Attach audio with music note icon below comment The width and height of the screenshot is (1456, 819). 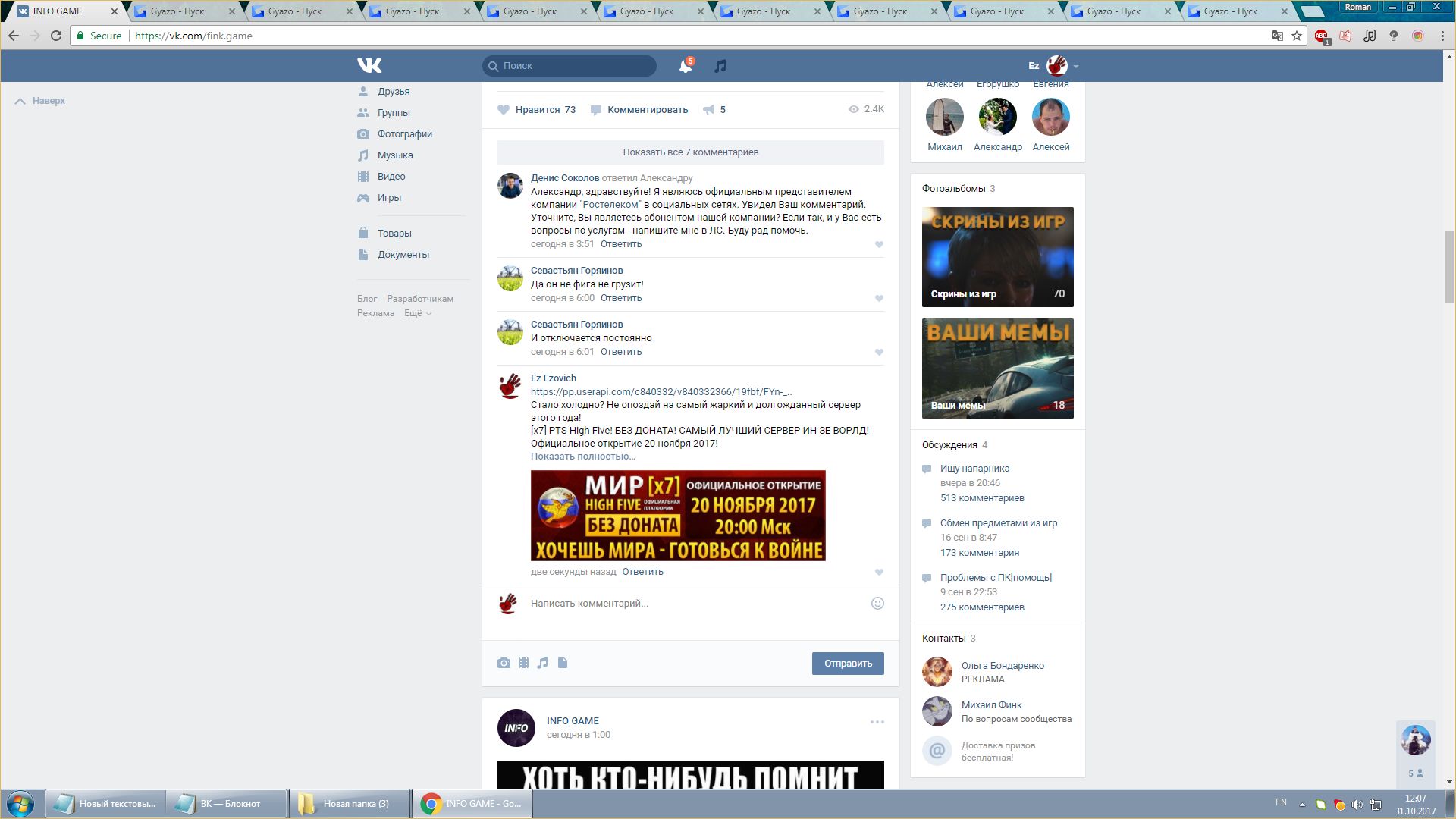coord(543,663)
